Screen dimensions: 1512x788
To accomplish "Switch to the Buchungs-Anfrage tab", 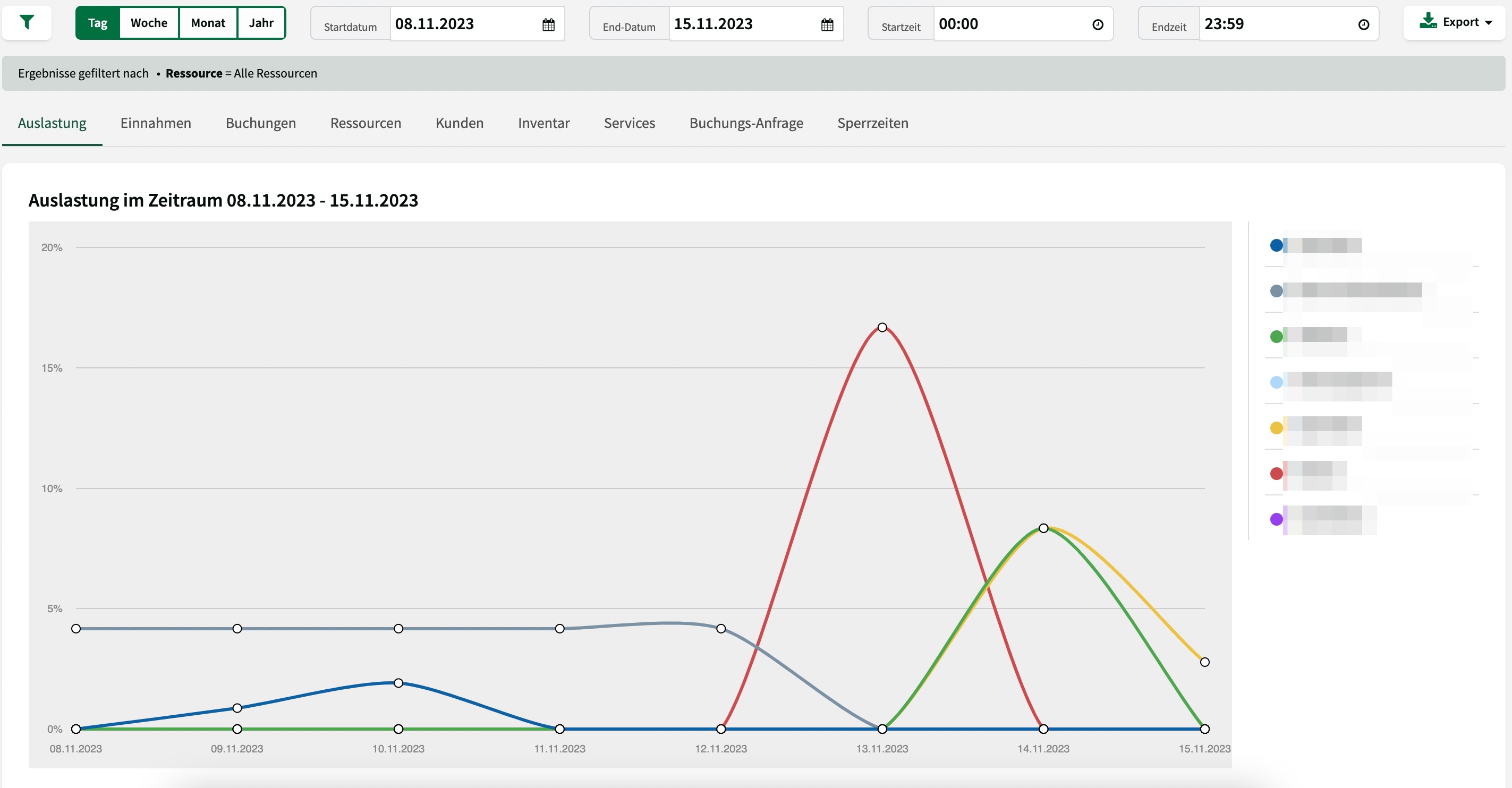I will (746, 123).
